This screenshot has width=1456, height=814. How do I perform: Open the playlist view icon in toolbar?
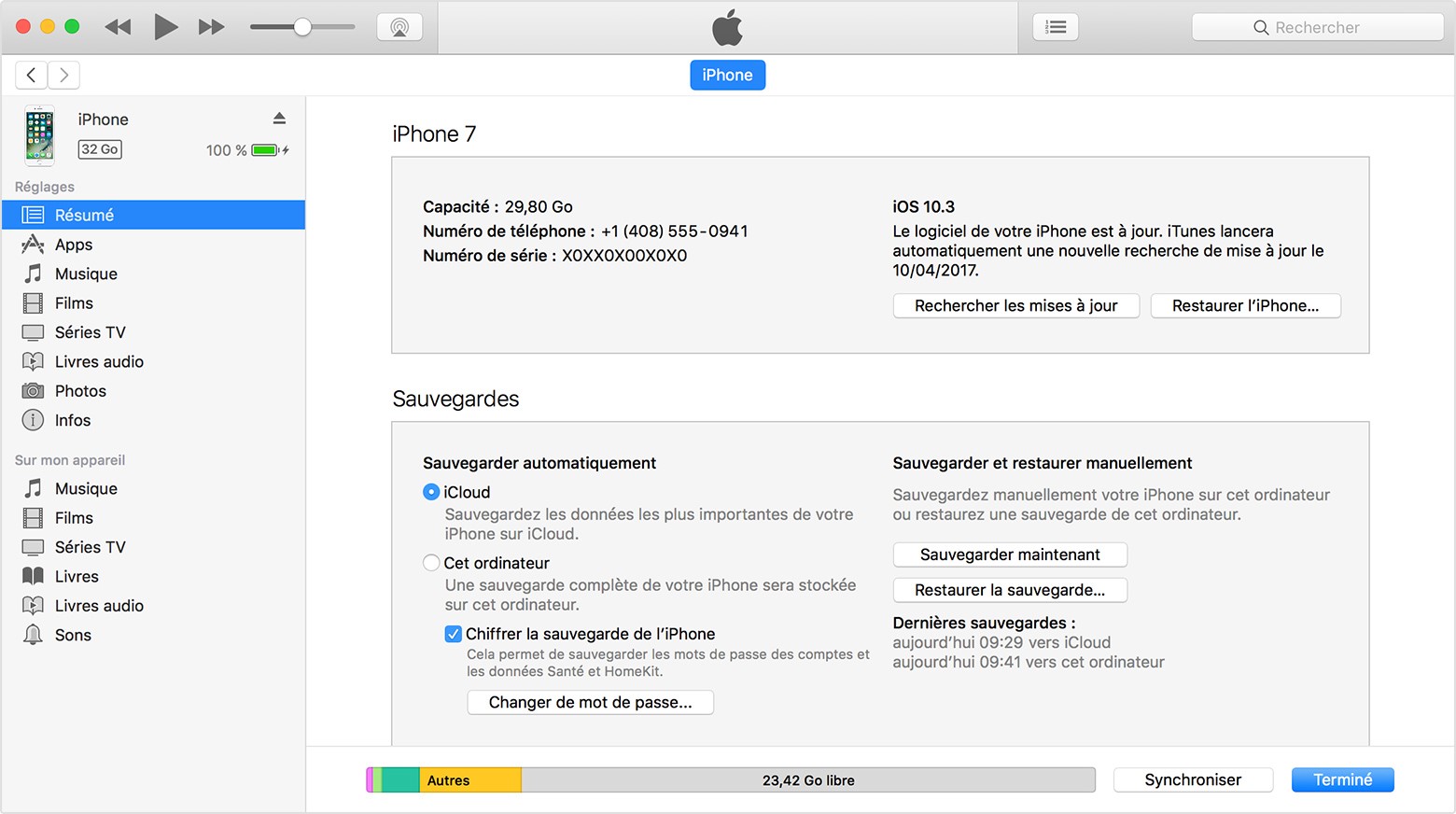click(1055, 26)
